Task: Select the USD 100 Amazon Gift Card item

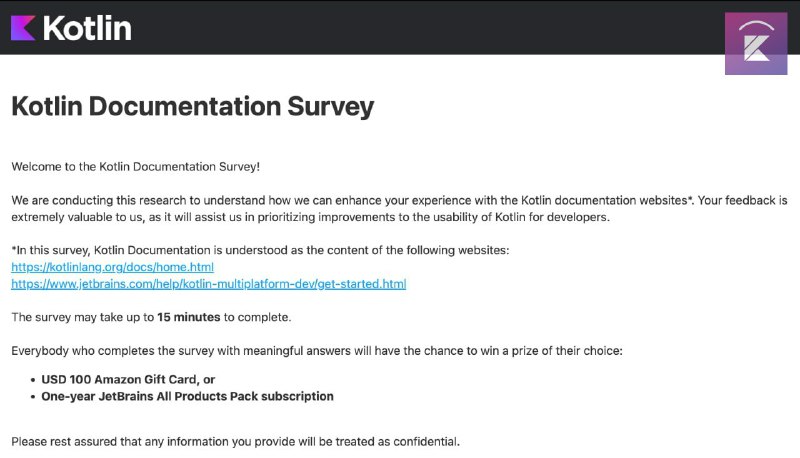Action: pyautogui.click(x=128, y=379)
